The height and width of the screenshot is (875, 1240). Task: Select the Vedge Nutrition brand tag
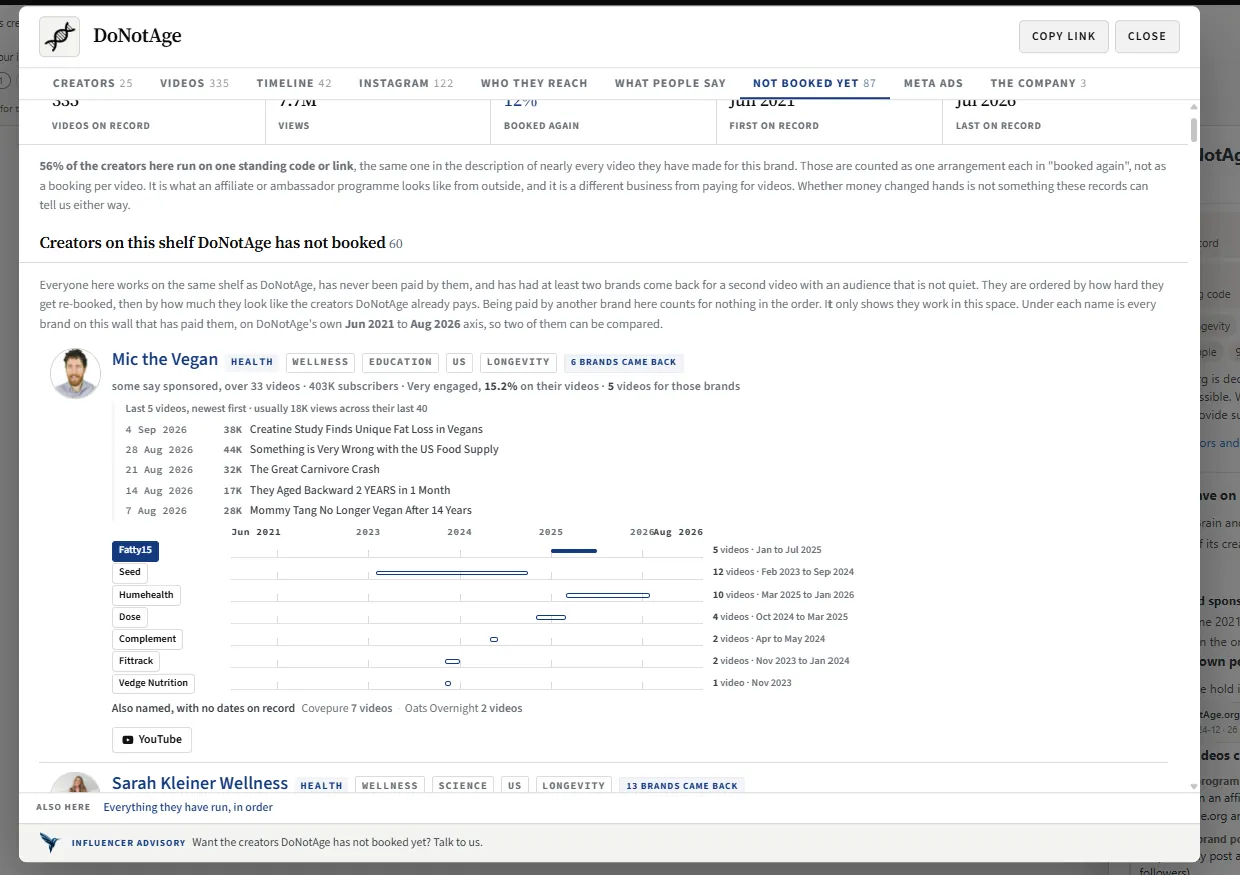(x=153, y=683)
